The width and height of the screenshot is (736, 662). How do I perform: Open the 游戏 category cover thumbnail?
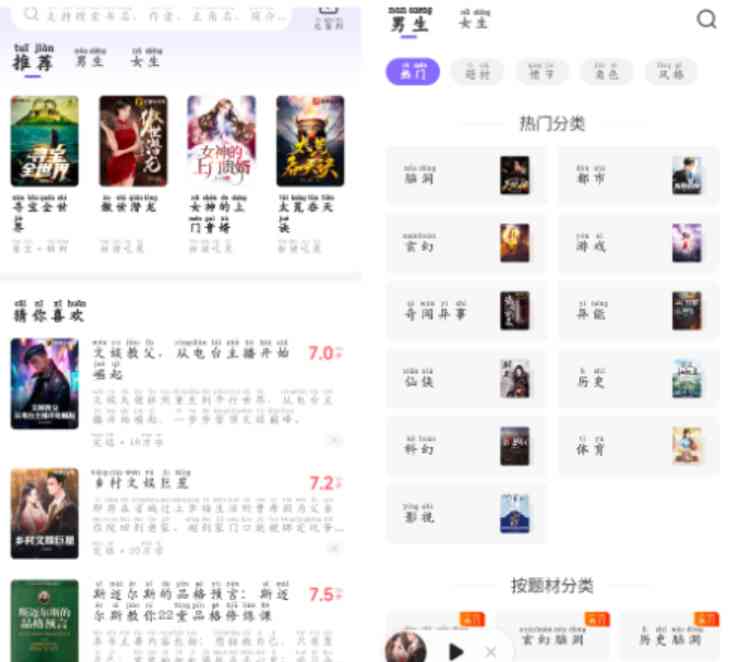(x=686, y=243)
